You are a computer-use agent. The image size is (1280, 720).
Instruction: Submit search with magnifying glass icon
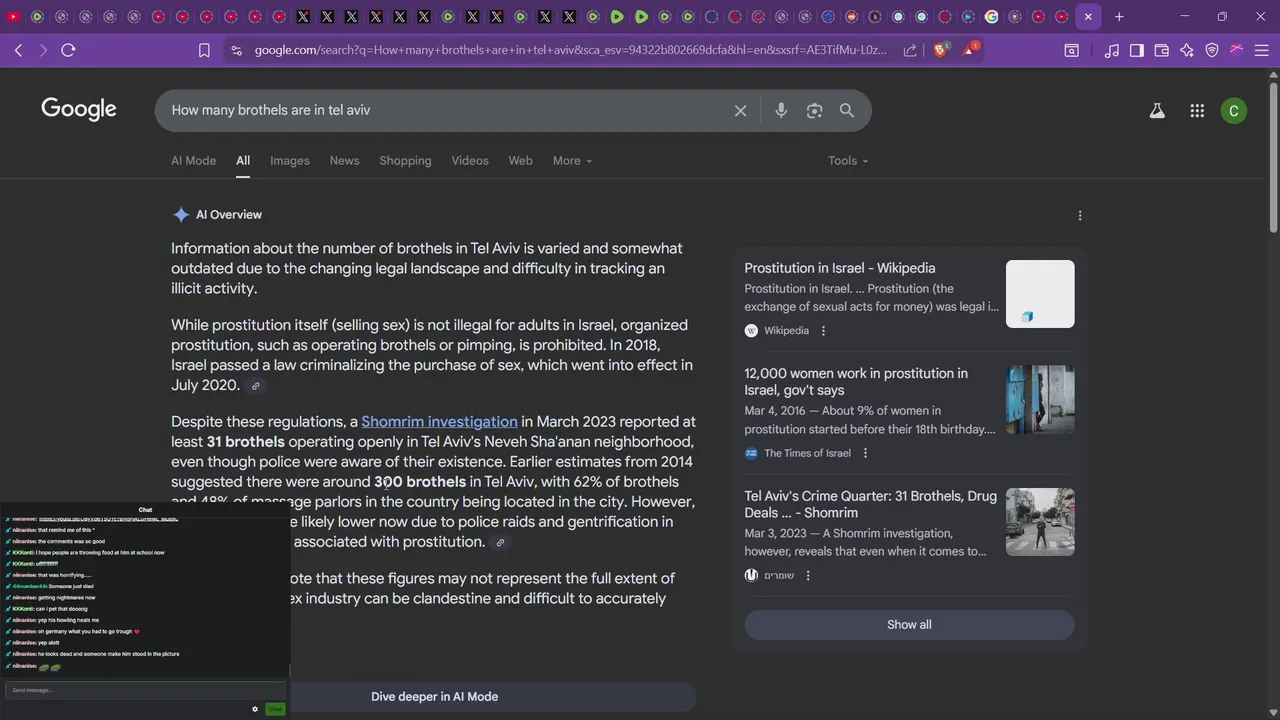click(847, 111)
